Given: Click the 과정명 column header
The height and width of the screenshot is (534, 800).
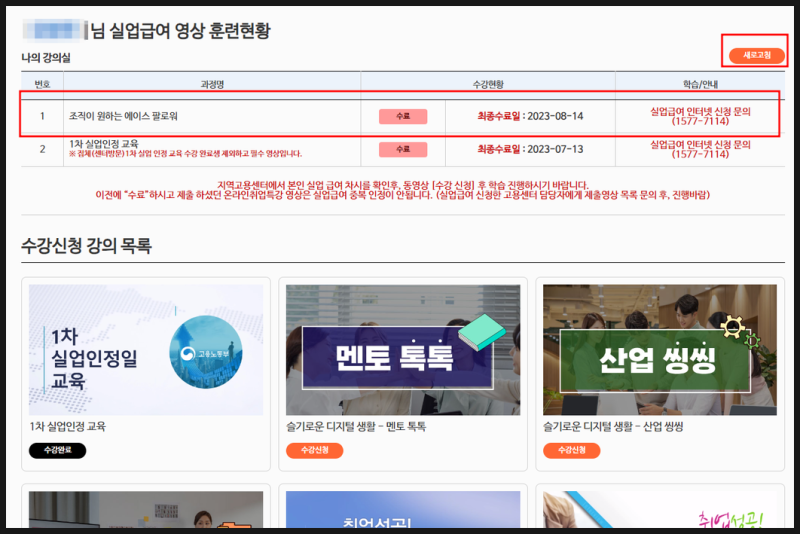Looking at the screenshot, I should click(212, 84).
